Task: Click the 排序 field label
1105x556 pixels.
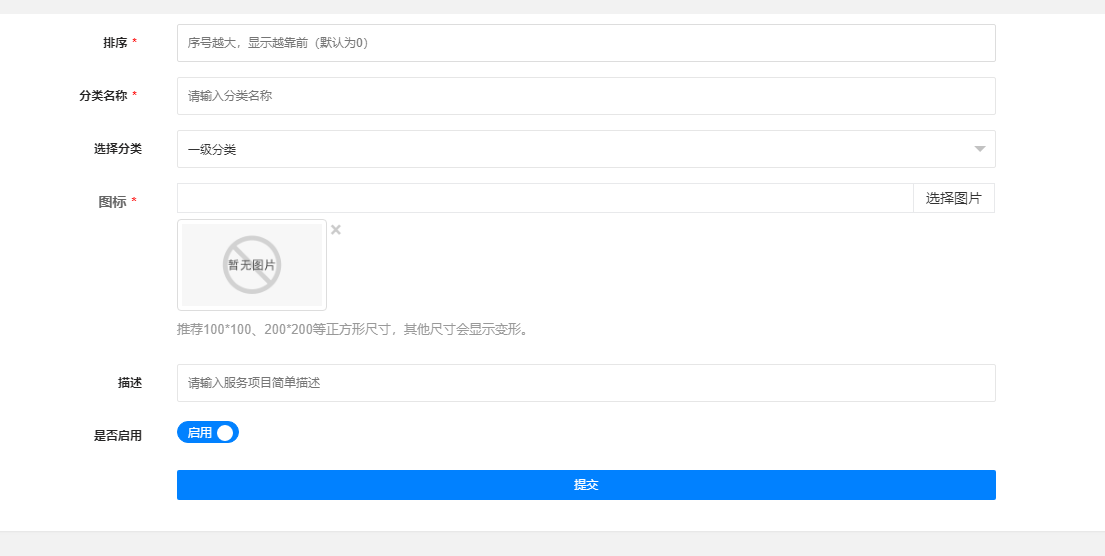Action: coord(115,43)
